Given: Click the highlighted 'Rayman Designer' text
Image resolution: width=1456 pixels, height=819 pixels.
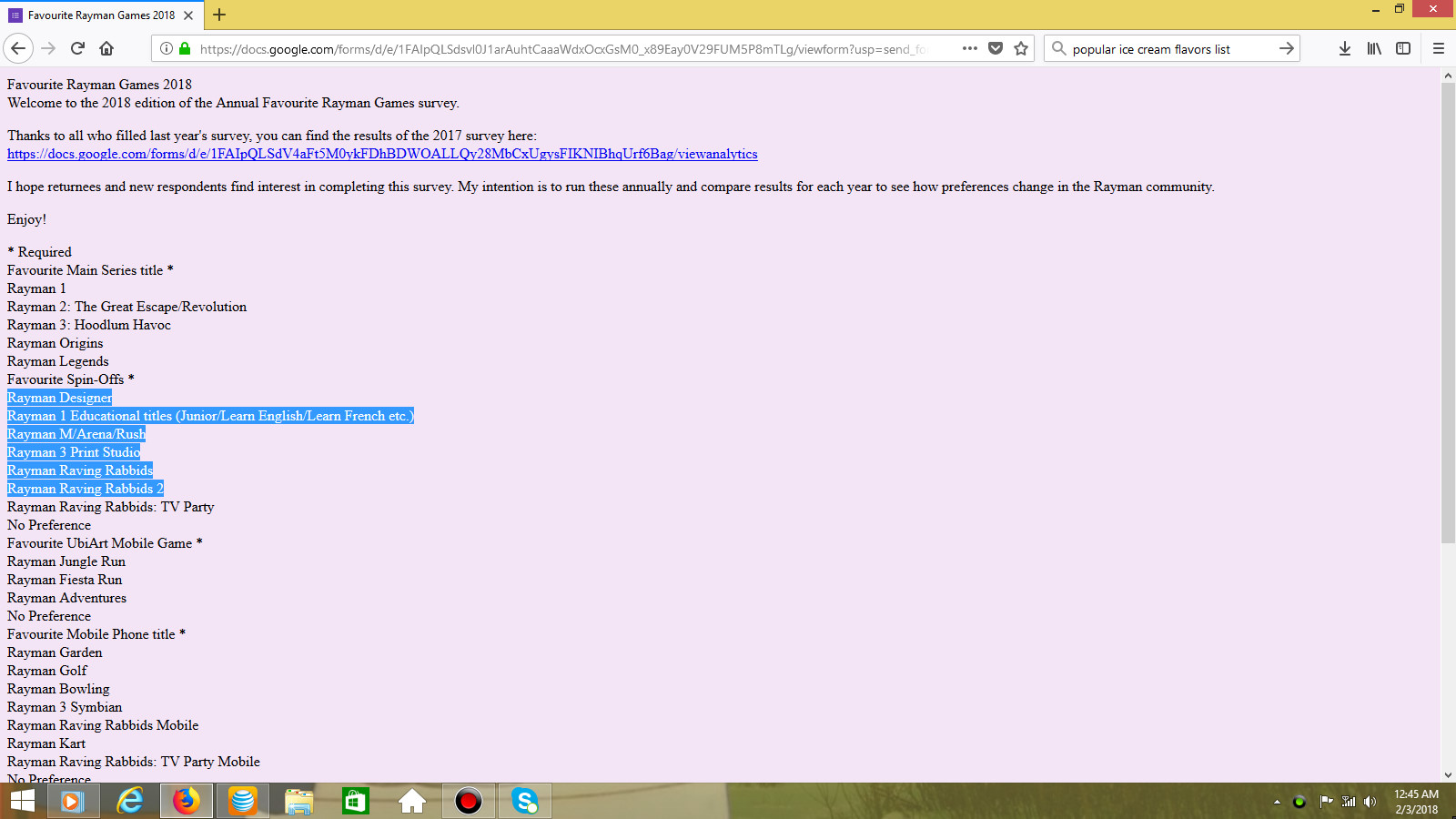Looking at the screenshot, I should pos(59,398).
